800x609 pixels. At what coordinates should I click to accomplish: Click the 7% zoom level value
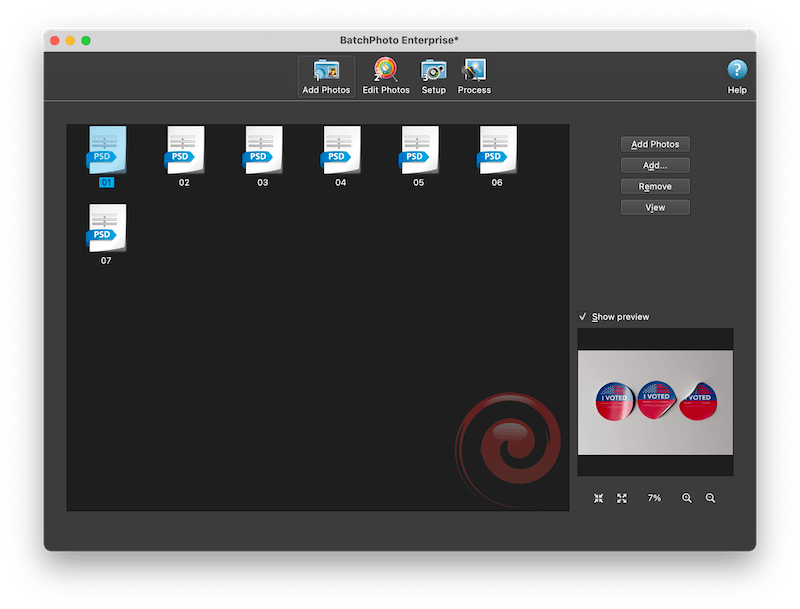(x=654, y=498)
